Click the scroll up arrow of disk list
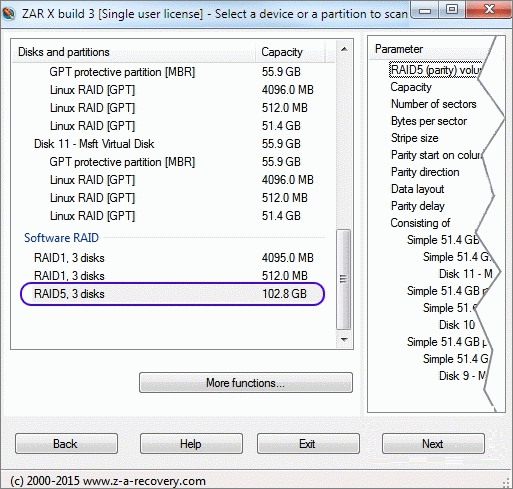 coord(344,50)
